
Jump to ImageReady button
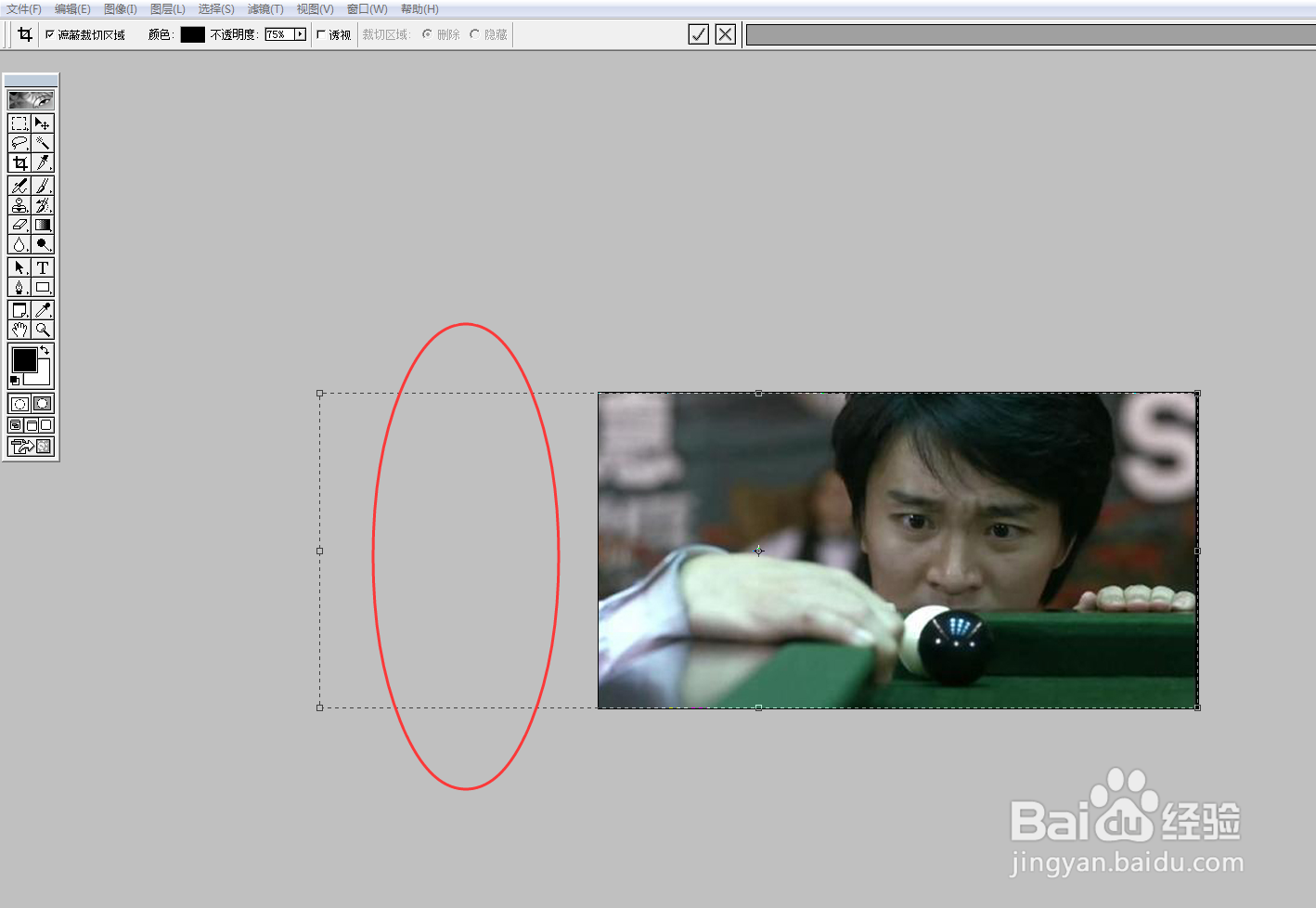click(x=31, y=447)
